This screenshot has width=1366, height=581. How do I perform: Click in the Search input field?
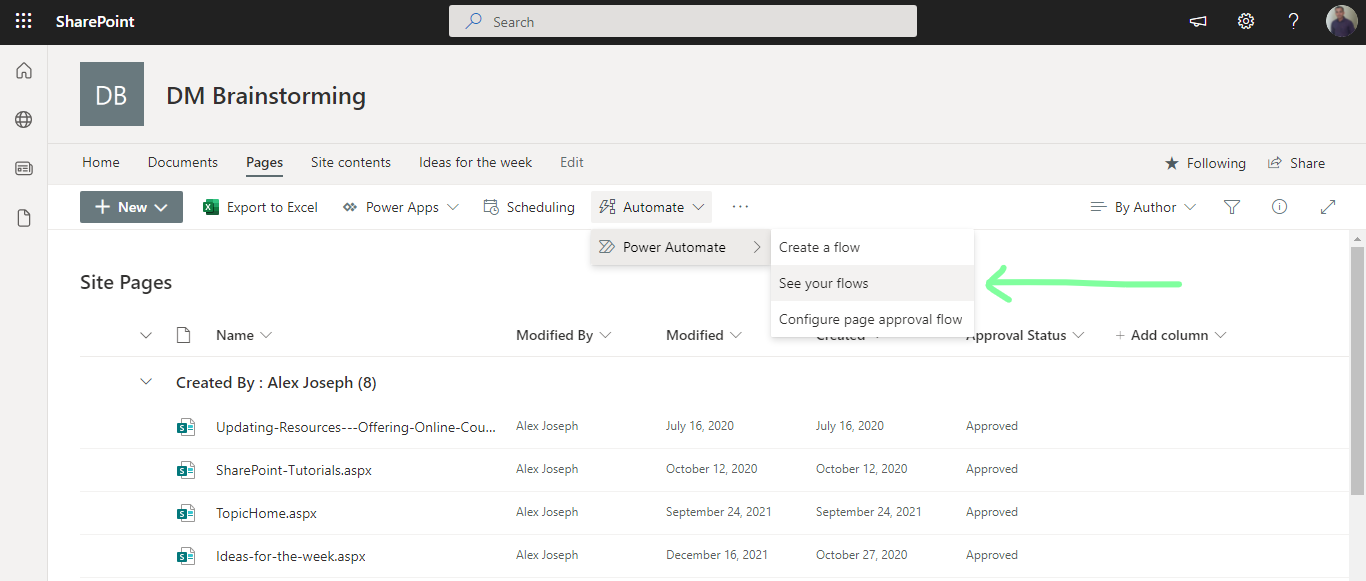pyautogui.click(x=683, y=21)
